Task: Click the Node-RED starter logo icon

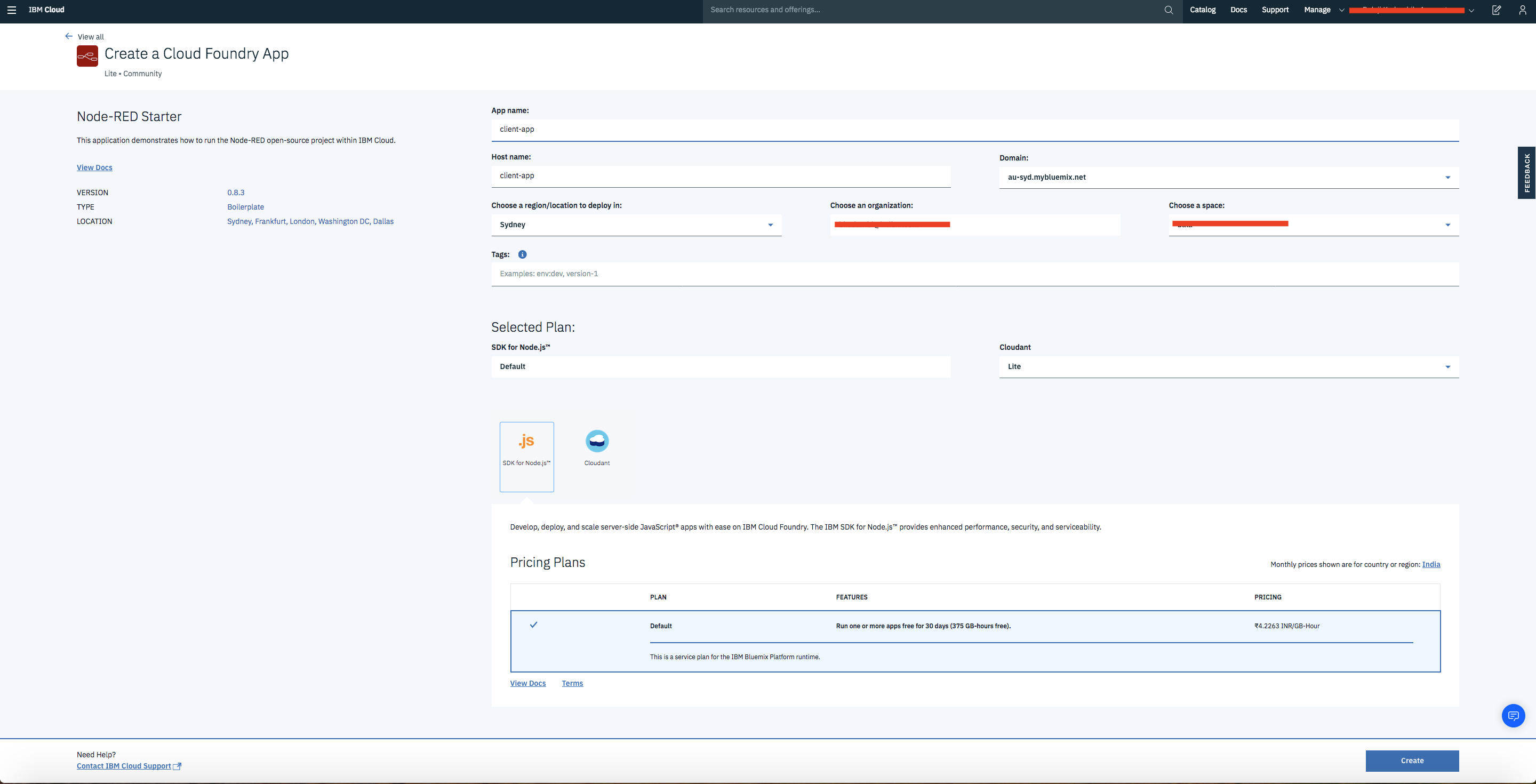Action: point(87,57)
